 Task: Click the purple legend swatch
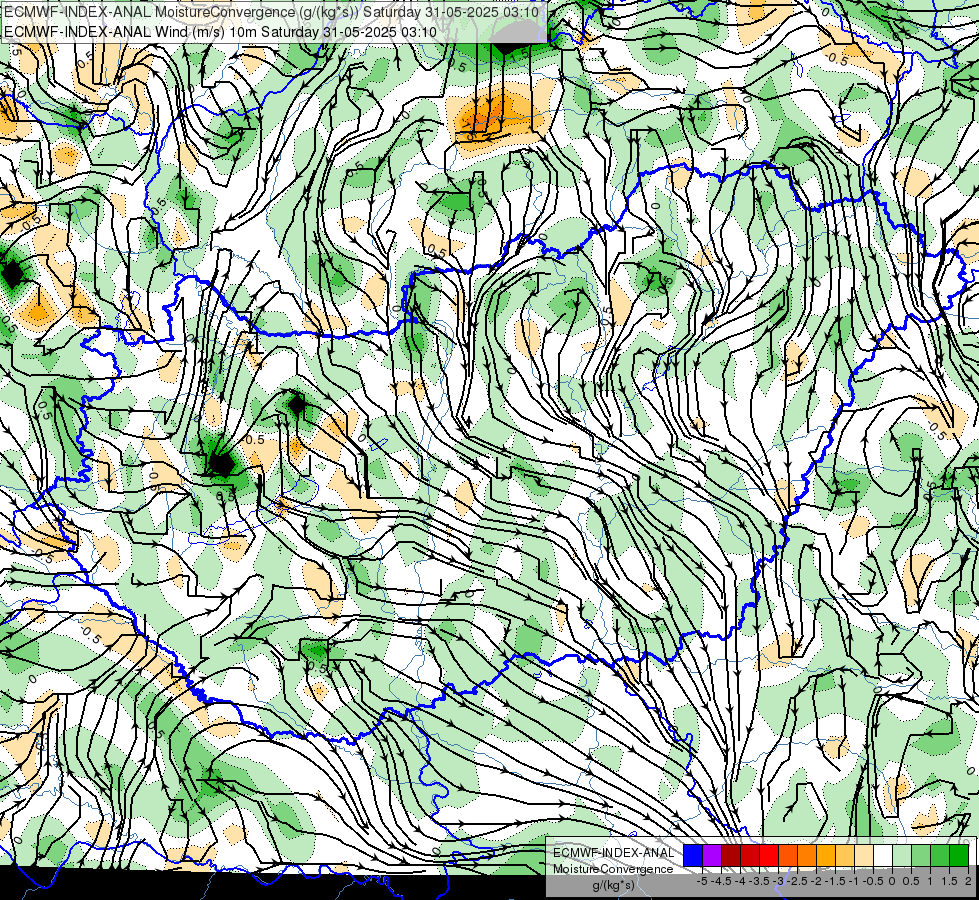(x=712, y=855)
